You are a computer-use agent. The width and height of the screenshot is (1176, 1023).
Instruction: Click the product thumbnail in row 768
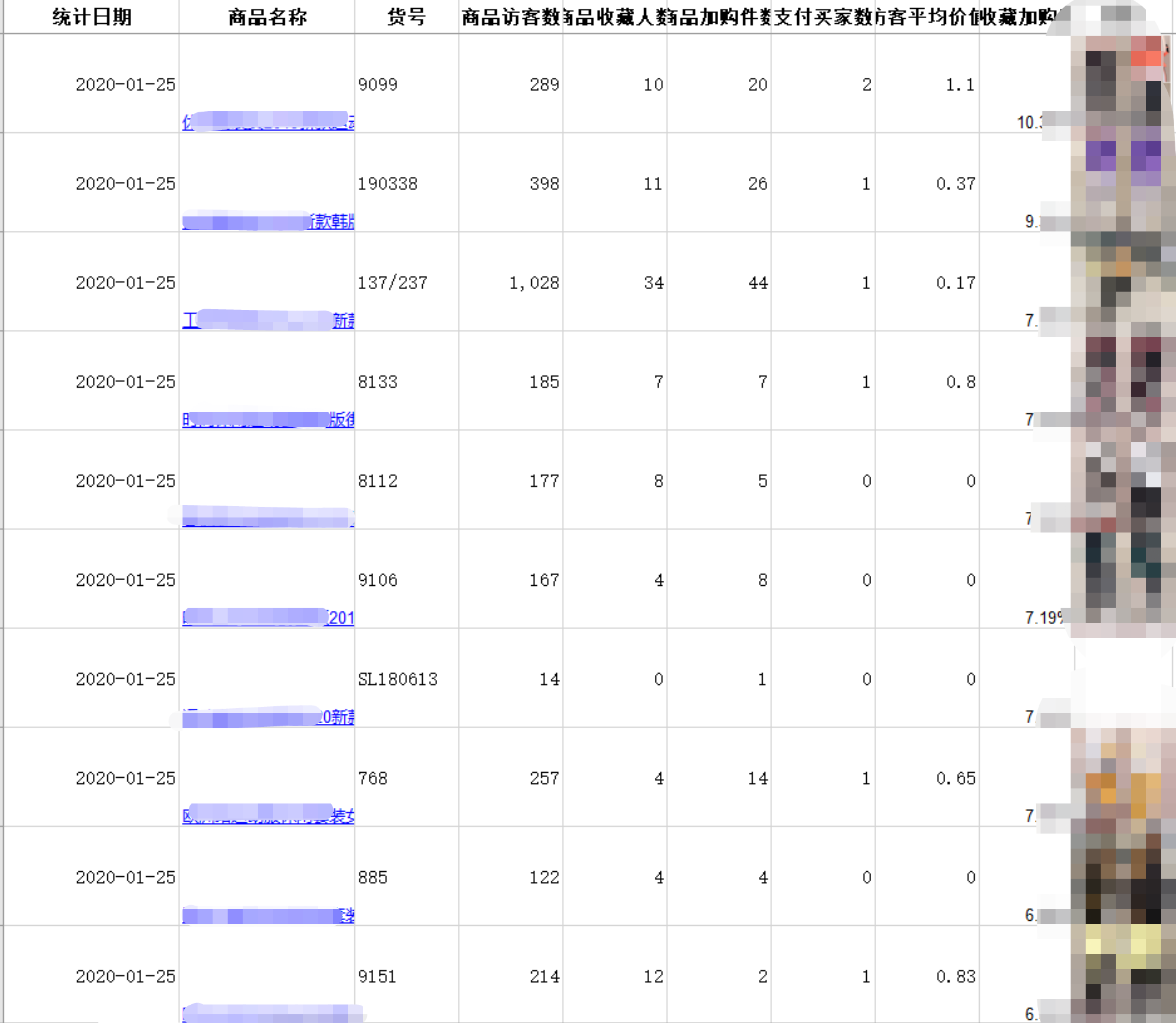1121,777
